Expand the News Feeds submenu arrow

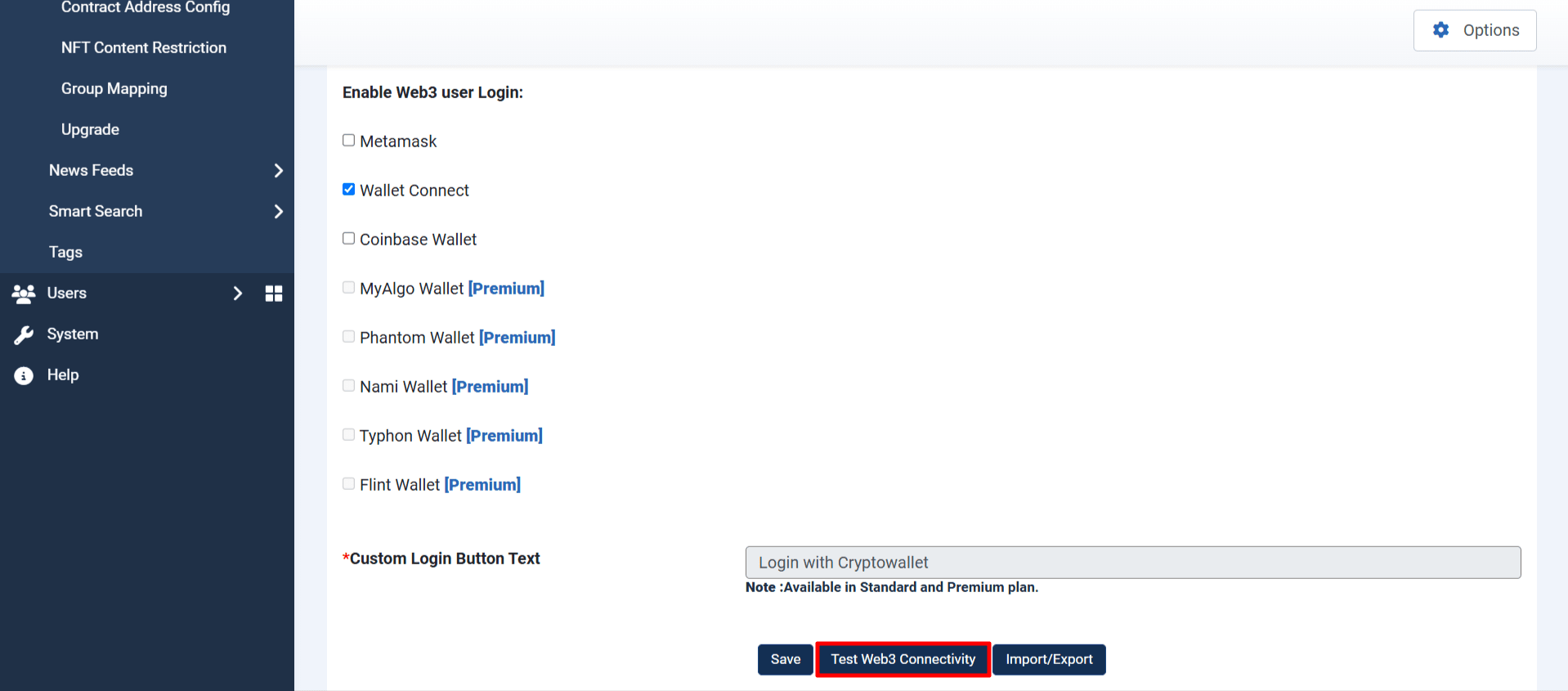pyautogui.click(x=278, y=171)
